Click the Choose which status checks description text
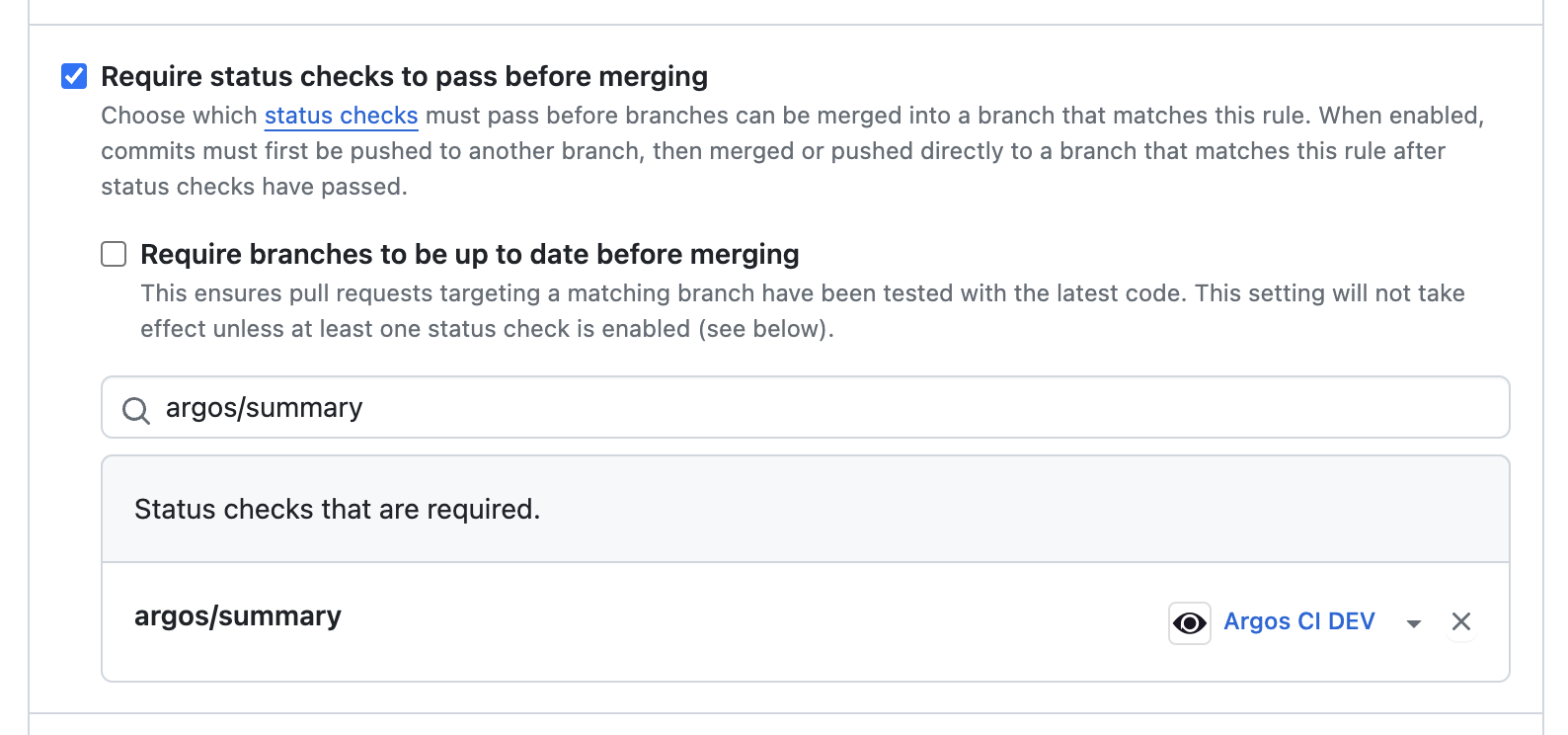This screenshot has width=1568, height=735. tap(792, 151)
